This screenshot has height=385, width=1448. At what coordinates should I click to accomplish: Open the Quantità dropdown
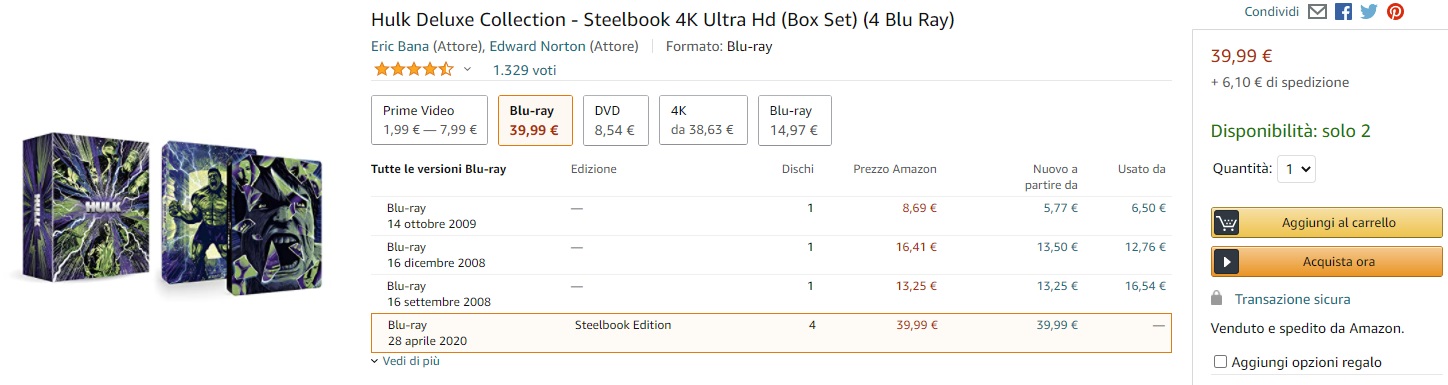tap(1296, 169)
